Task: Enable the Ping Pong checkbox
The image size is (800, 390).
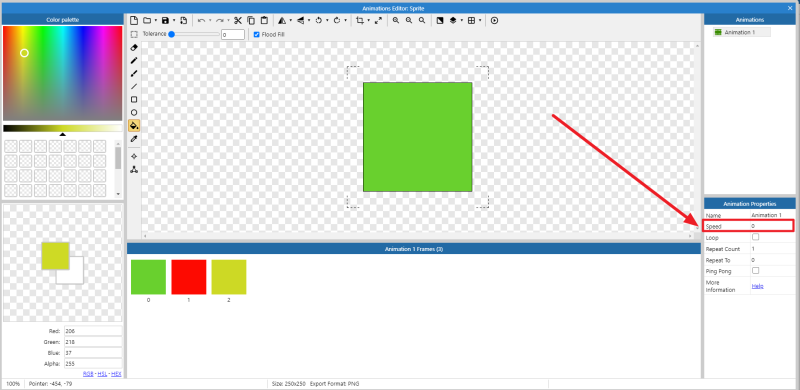Action: click(x=756, y=271)
